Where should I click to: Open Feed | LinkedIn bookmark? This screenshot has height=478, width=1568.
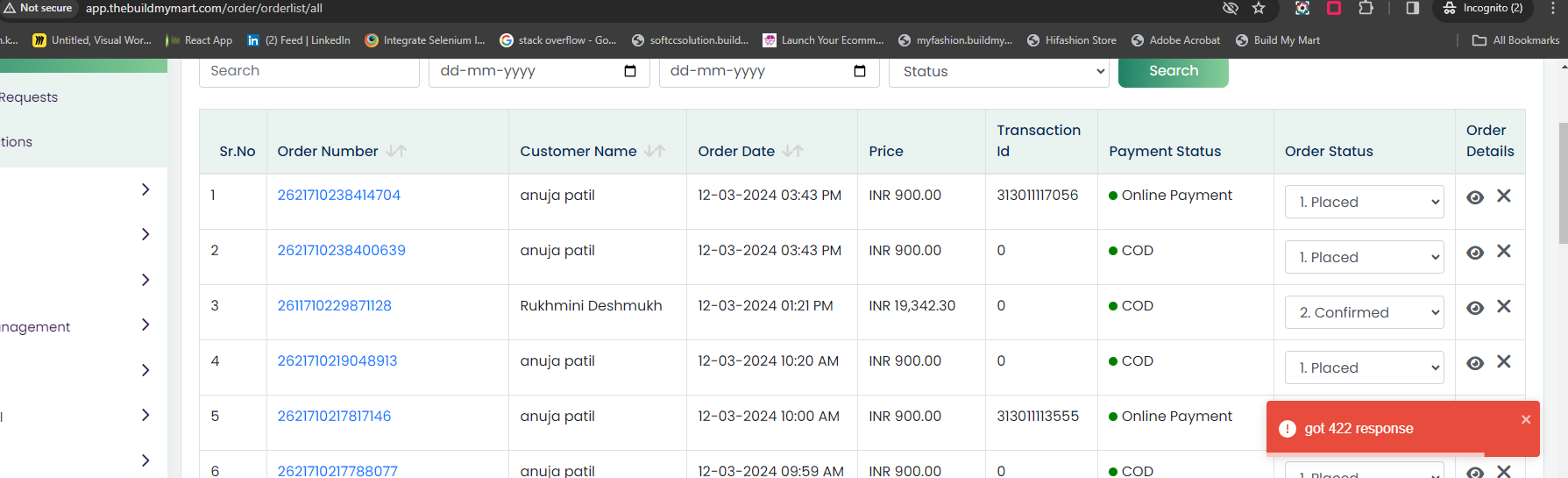(x=299, y=40)
